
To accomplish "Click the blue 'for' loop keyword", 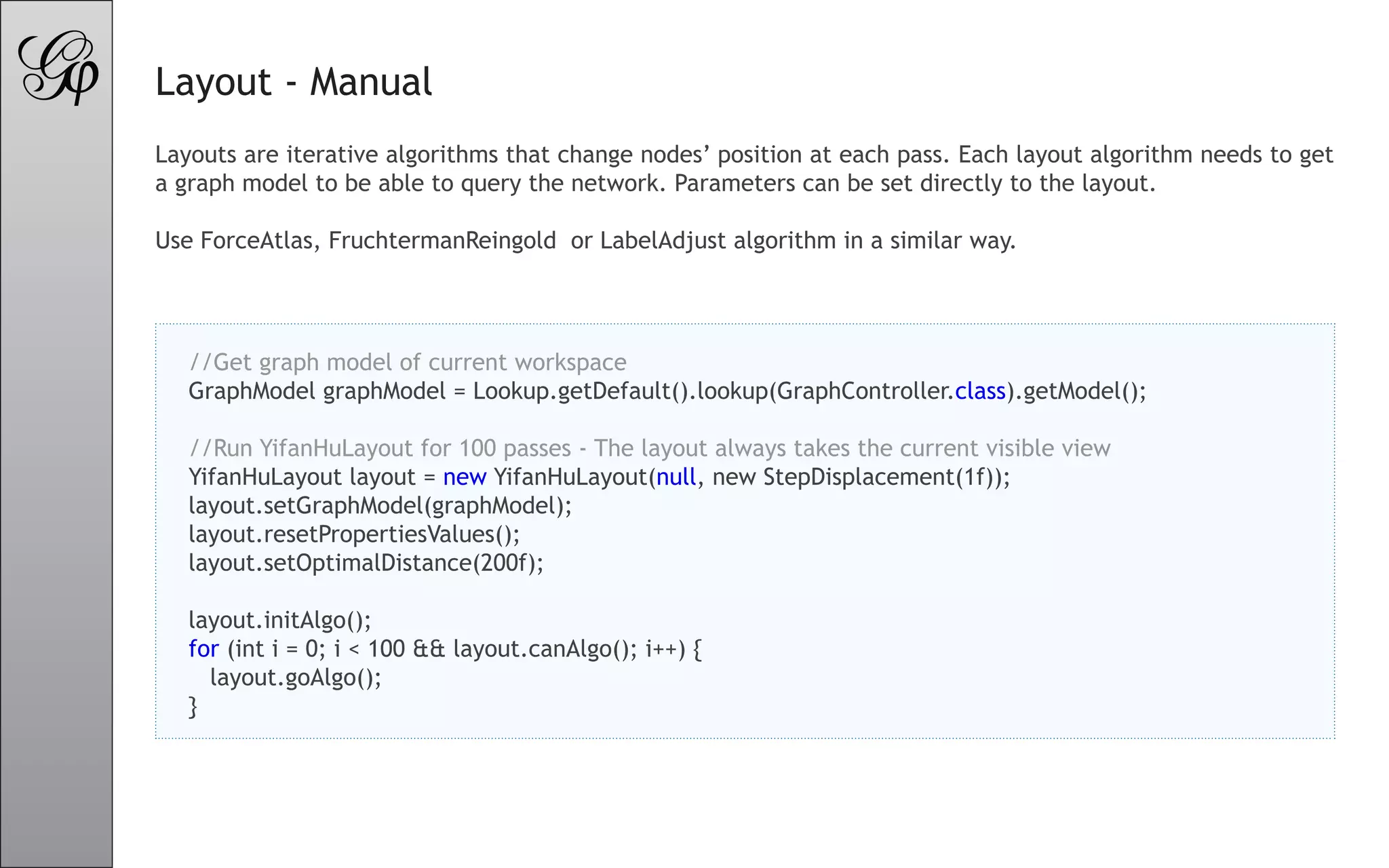I will (x=203, y=649).
